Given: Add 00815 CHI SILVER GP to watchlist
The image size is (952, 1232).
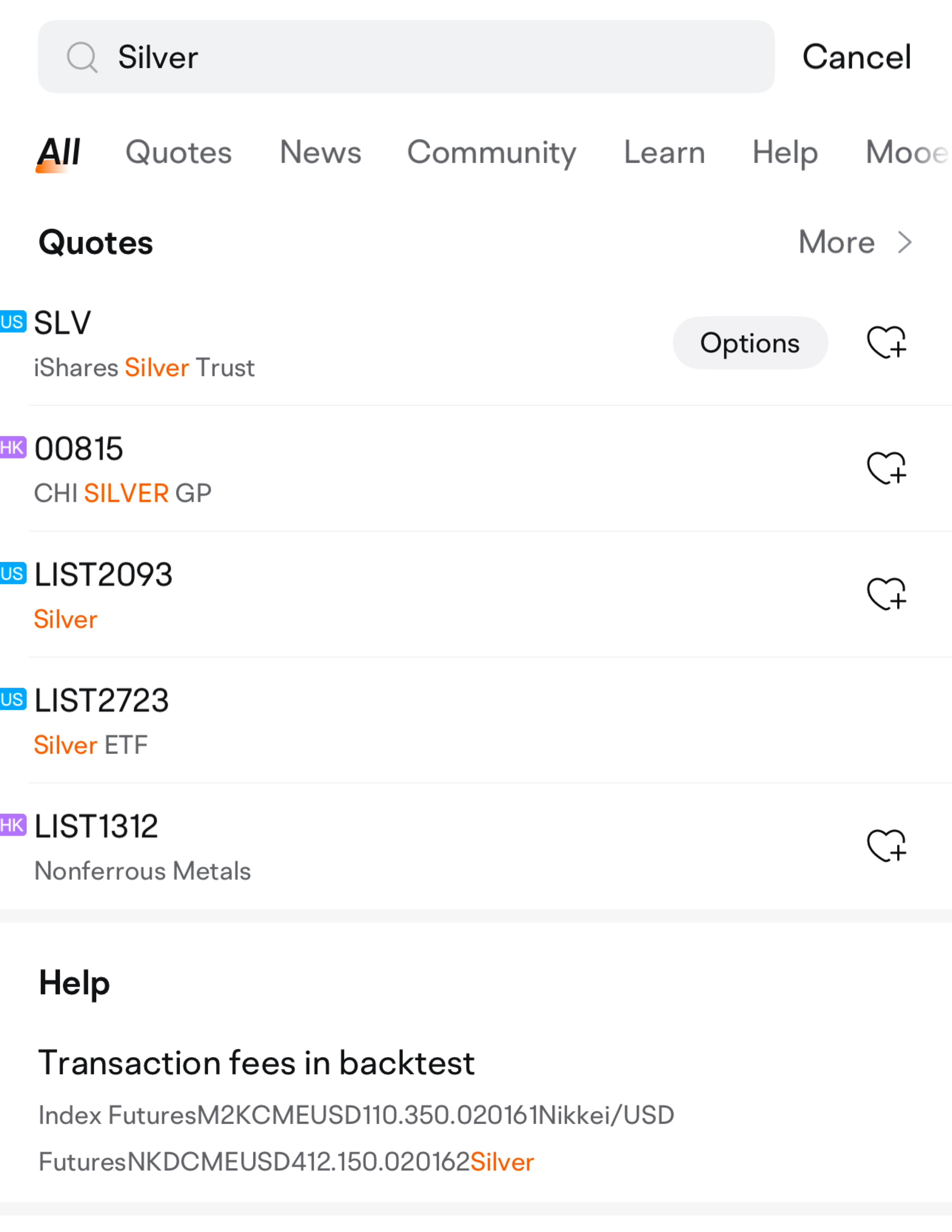Looking at the screenshot, I should tap(886, 468).
